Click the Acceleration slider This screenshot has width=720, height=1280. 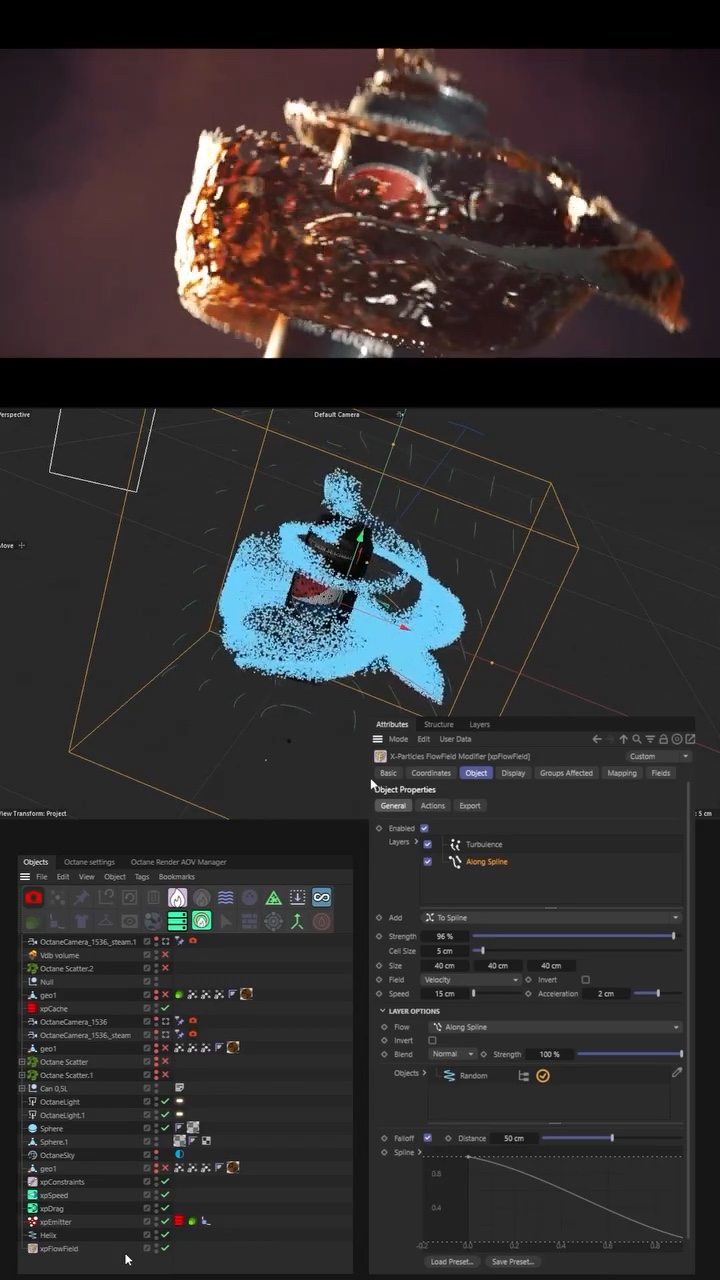[659, 993]
